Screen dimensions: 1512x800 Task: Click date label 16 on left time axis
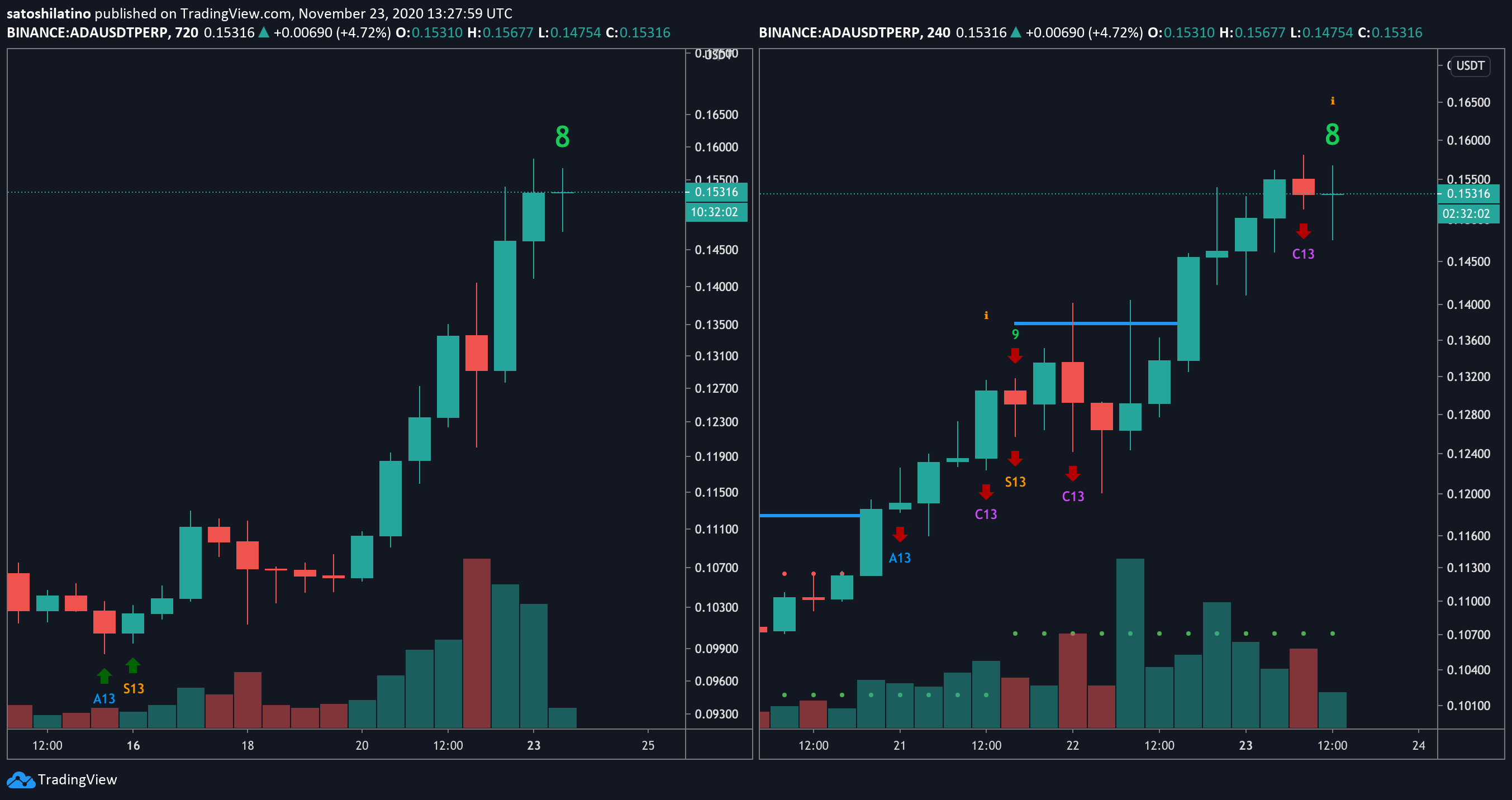click(133, 745)
